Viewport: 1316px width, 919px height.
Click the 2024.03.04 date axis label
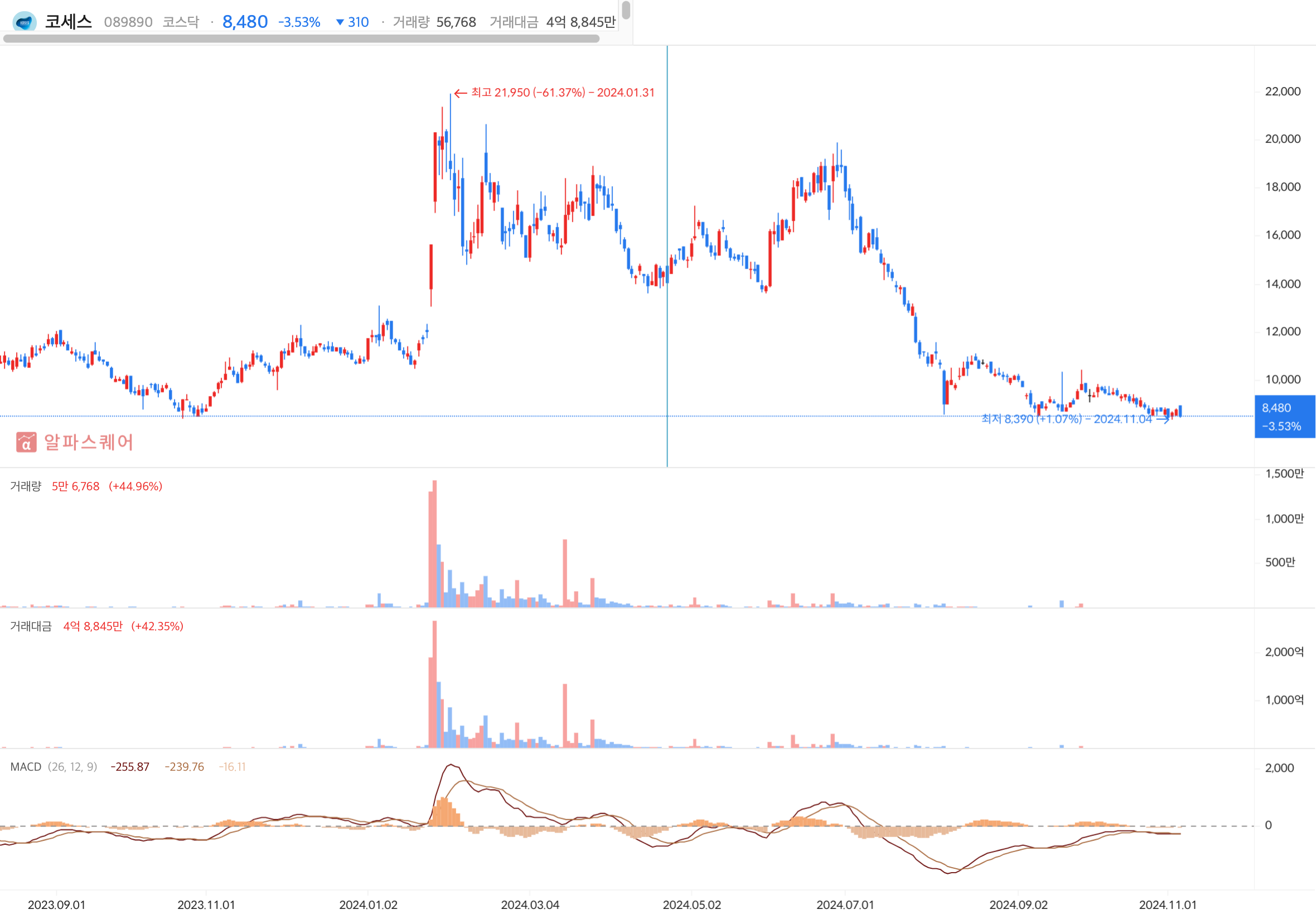[530, 905]
